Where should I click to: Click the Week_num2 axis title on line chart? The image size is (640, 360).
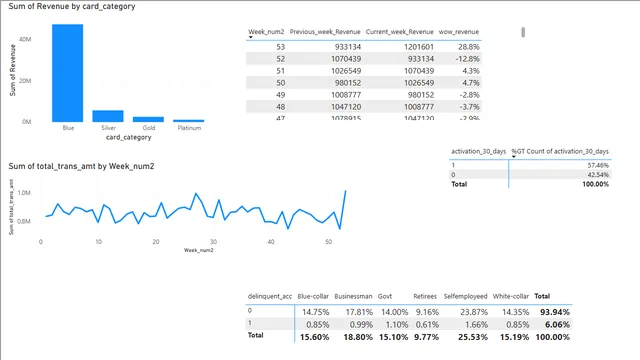point(198,250)
